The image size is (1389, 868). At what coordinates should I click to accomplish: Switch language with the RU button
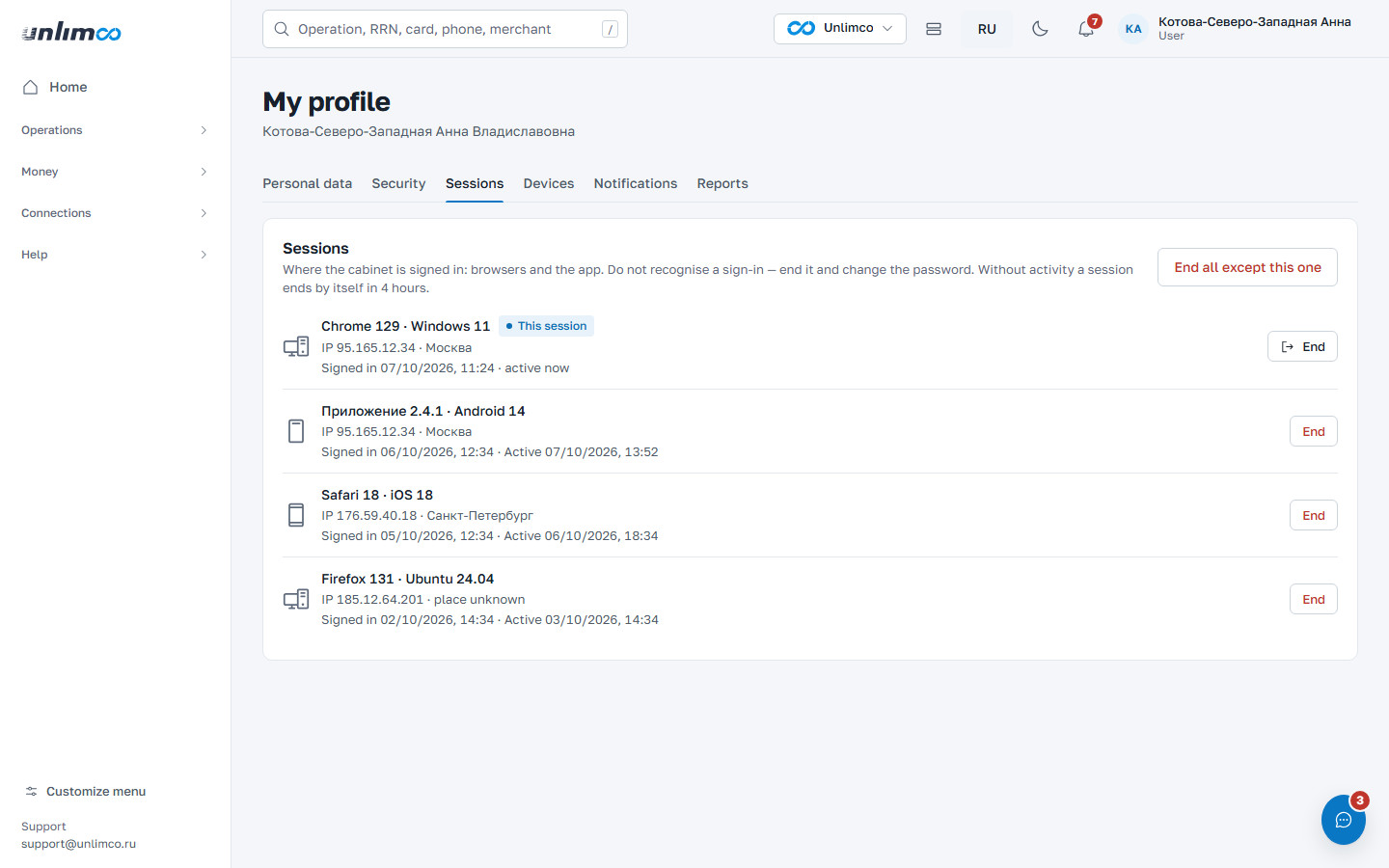click(x=987, y=29)
